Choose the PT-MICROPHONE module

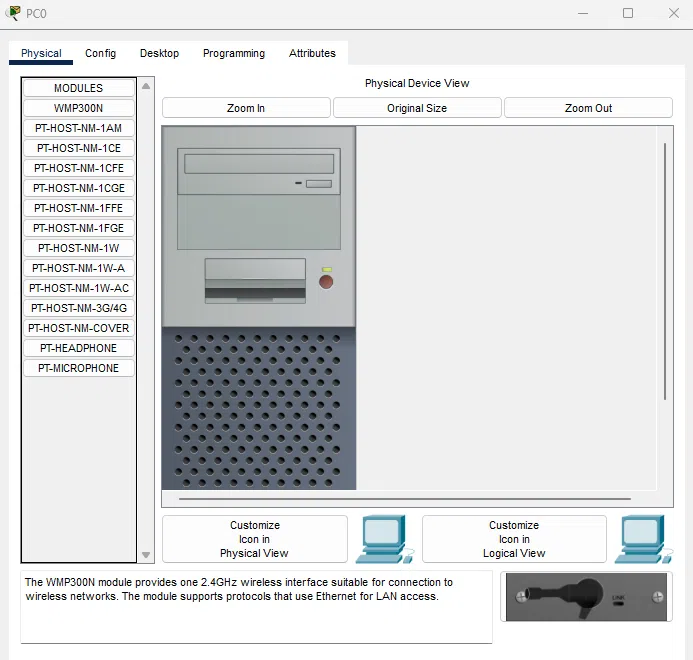click(x=79, y=368)
